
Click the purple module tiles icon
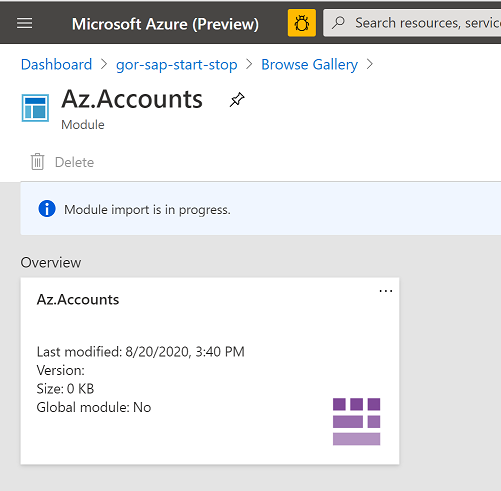(x=356, y=422)
